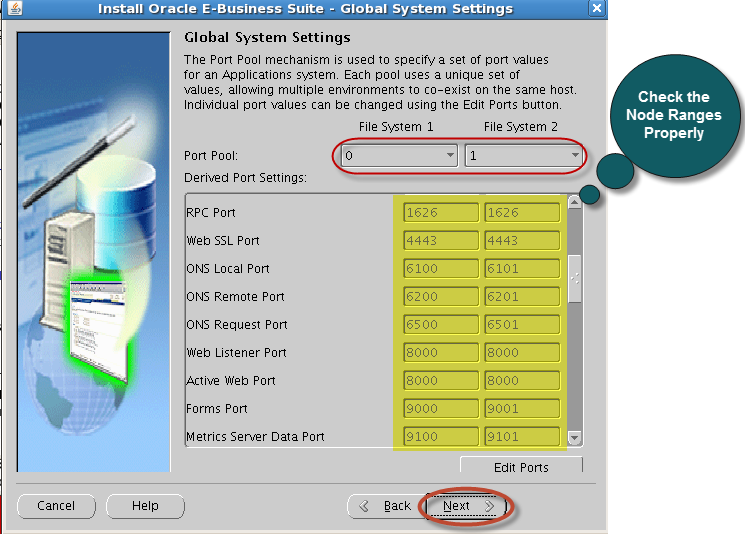The height and width of the screenshot is (534, 745).
Task: Open the Help button
Action: pos(145,506)
